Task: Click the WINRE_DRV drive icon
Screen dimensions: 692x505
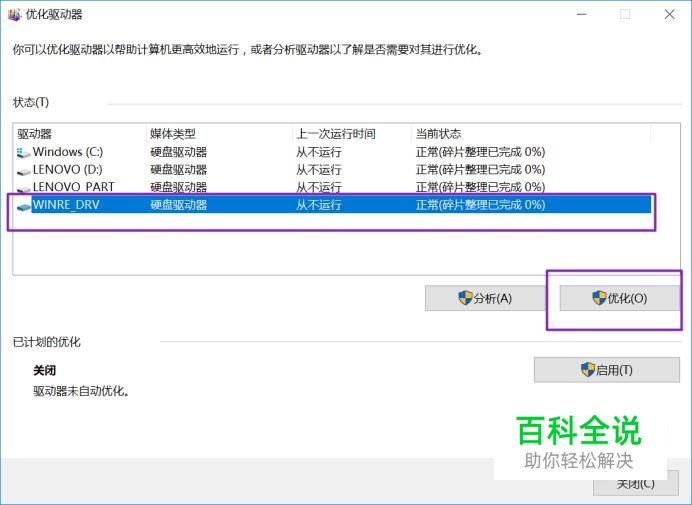Action: point(23,206)
